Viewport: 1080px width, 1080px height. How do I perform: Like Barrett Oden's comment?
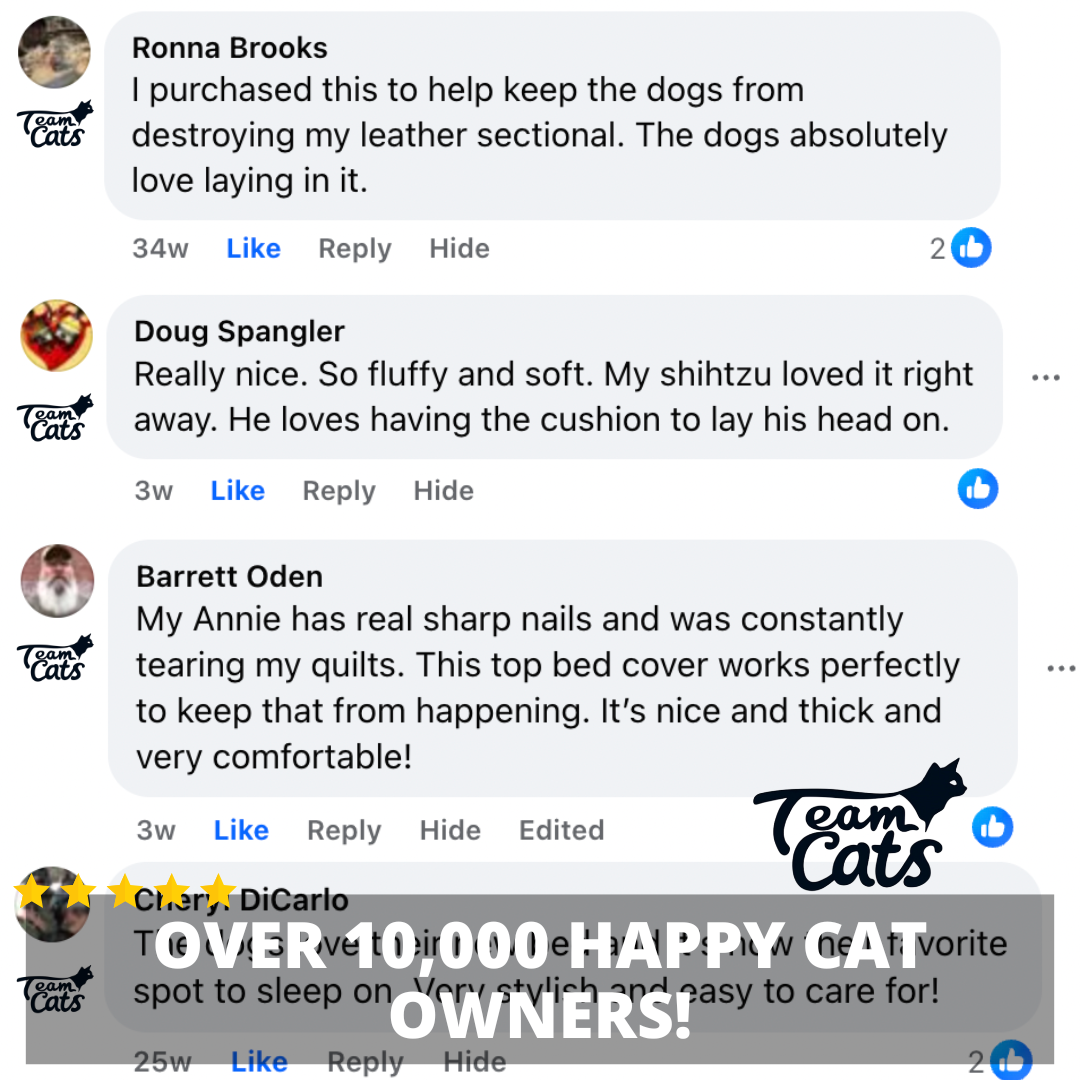[x=241, y=830]
